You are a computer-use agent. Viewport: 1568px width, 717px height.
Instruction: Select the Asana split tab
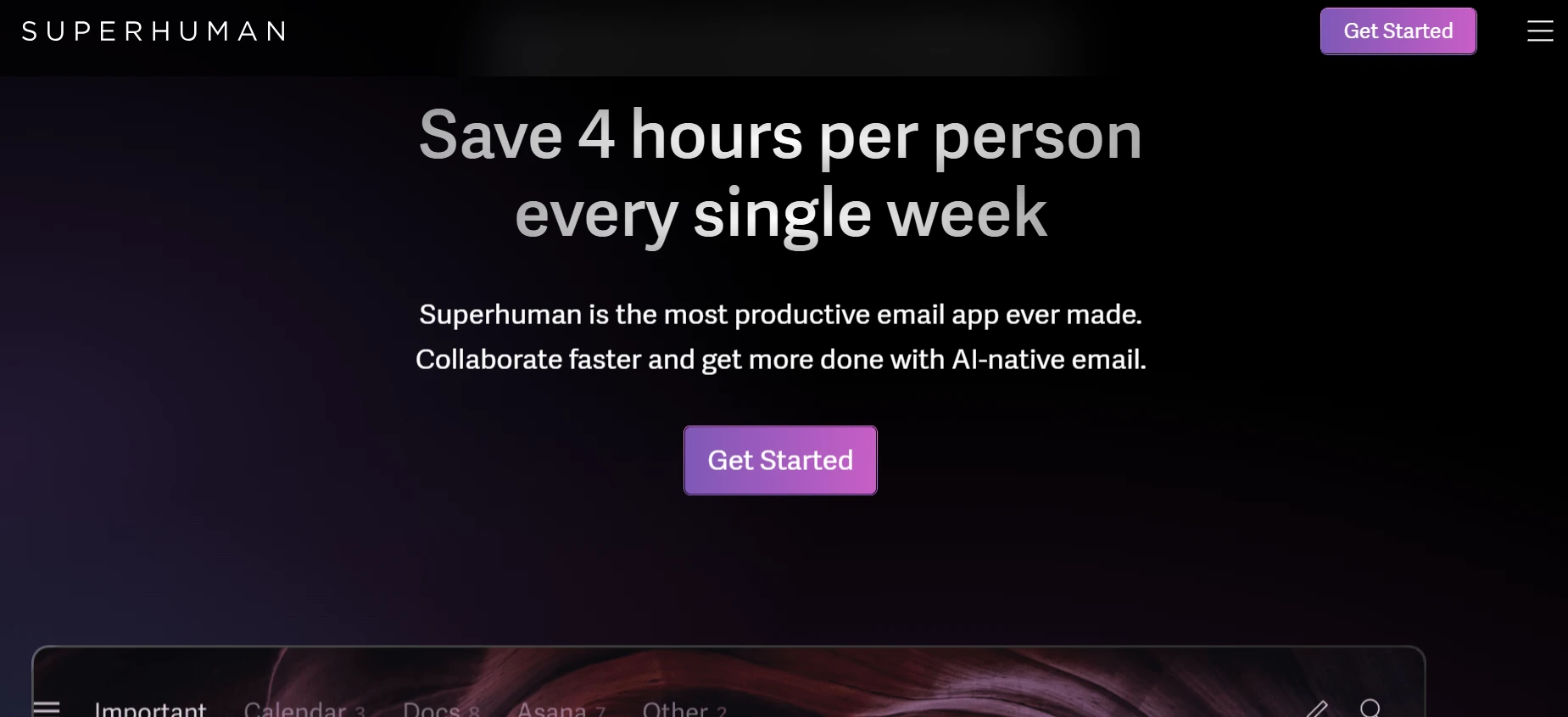point(552,709)
